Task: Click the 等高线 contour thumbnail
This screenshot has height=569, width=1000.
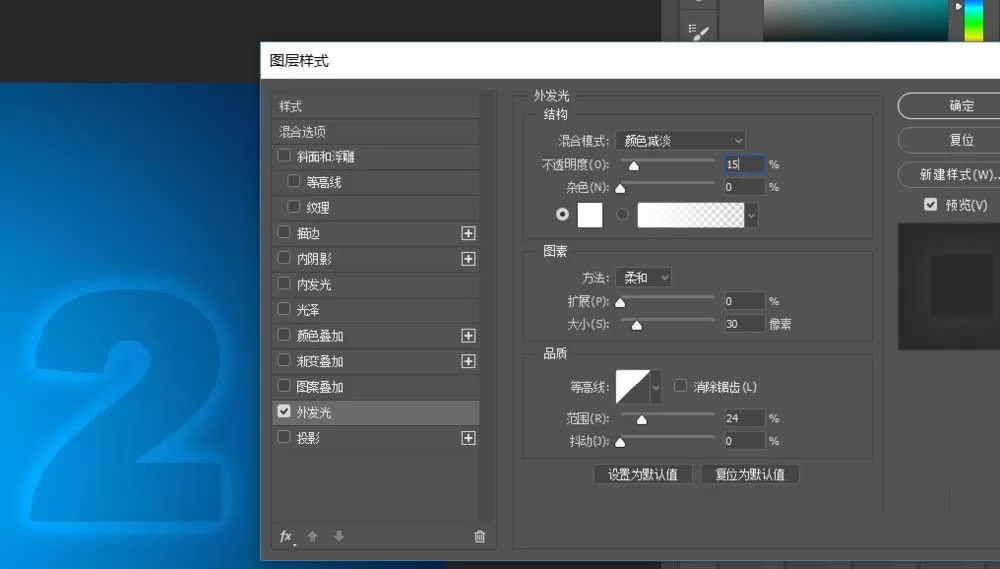Action: coord(633,387)
